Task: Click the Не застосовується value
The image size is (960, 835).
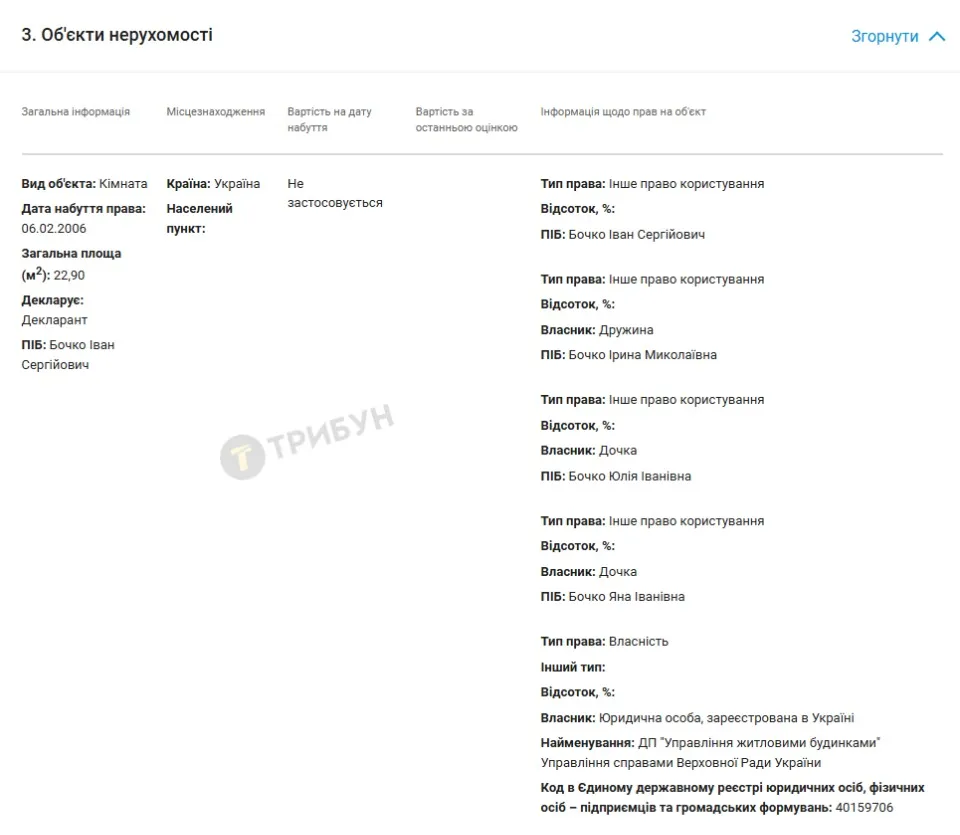Action: pyautogui.click(x=335, y=193)
